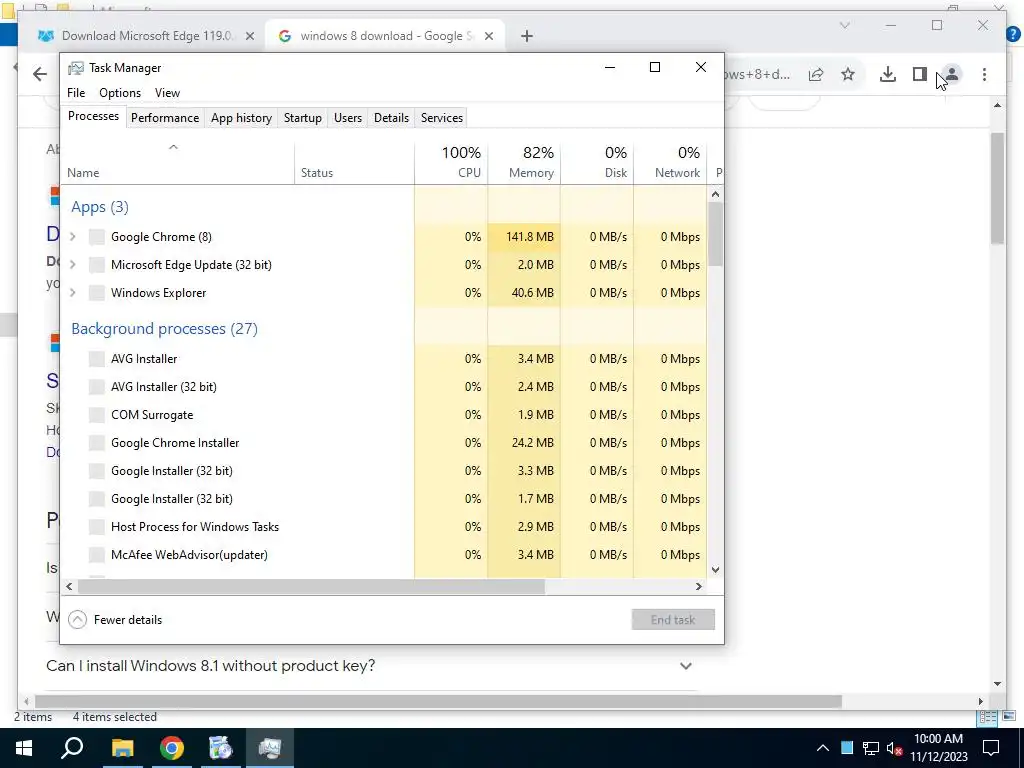Image resolution: width=1024 pixels, height=768 pixels.
Task: Click the AVG Installer (32 bit) icon
Action: (x=97, y=387)
